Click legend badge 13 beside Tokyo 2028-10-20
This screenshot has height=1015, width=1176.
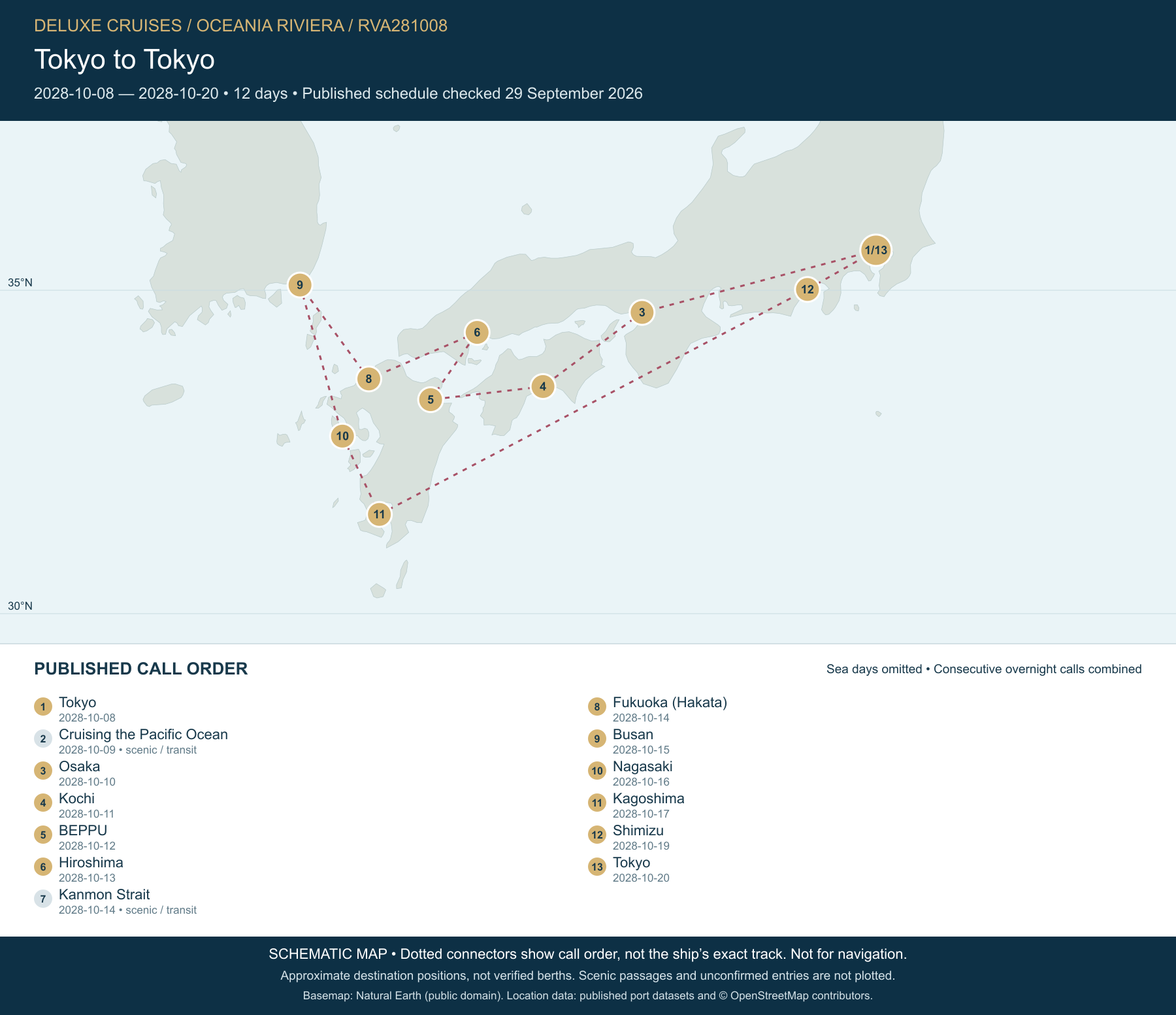(597, 867)
